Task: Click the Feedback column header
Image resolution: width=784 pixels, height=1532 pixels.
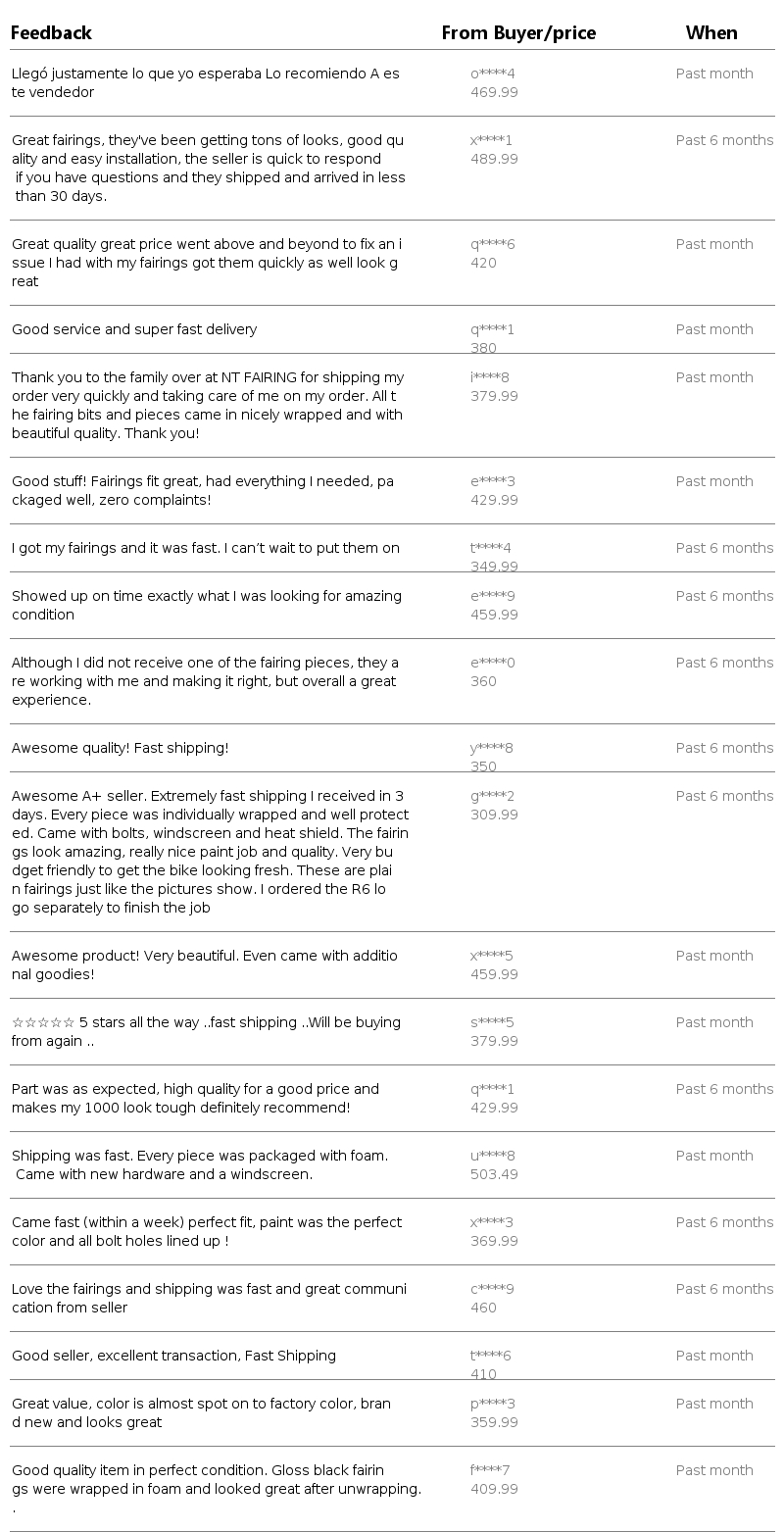Action: click(x=51, y=33)
